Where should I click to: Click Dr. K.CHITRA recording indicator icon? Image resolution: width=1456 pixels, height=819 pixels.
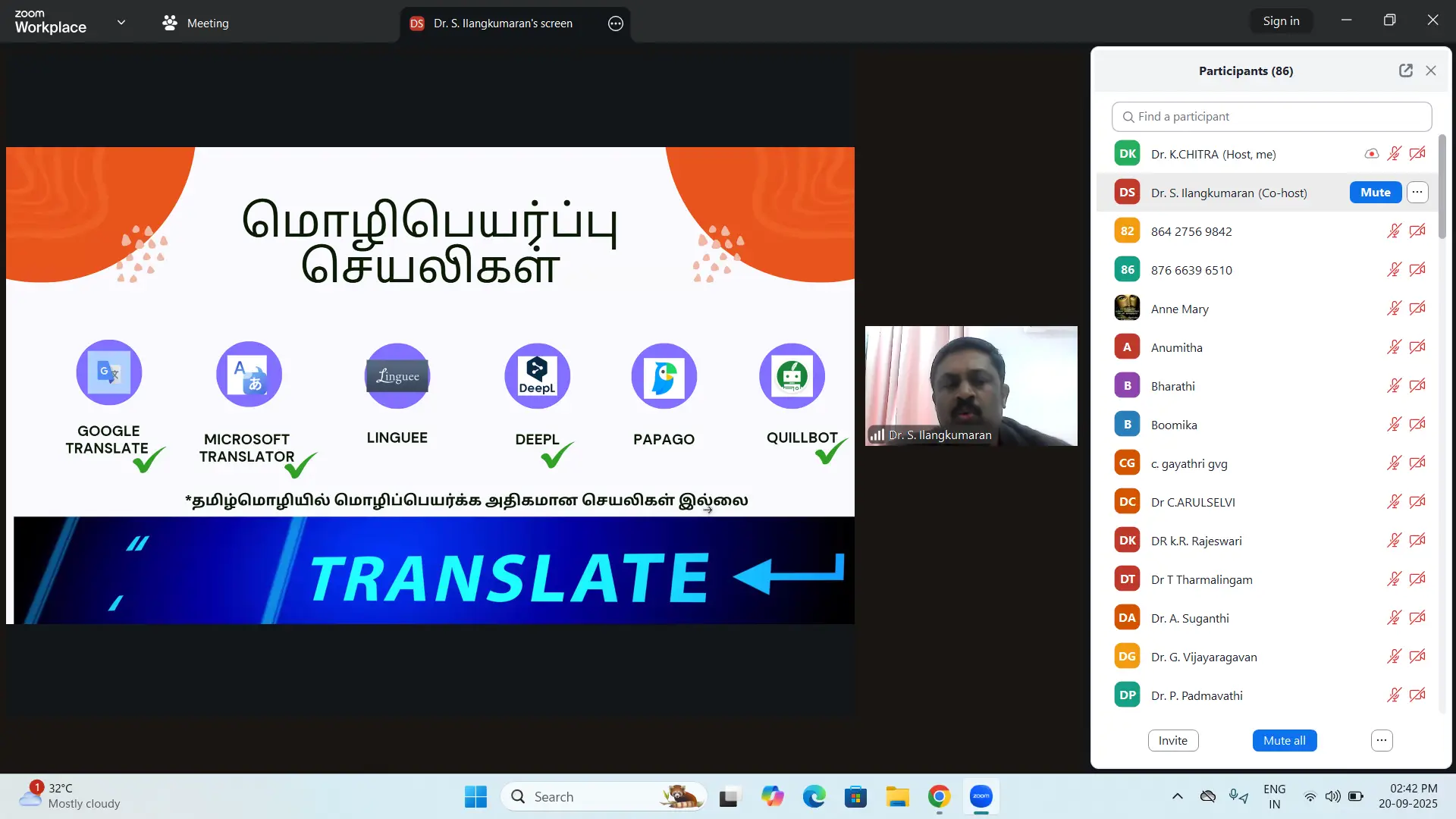(x=1371, y=154)
